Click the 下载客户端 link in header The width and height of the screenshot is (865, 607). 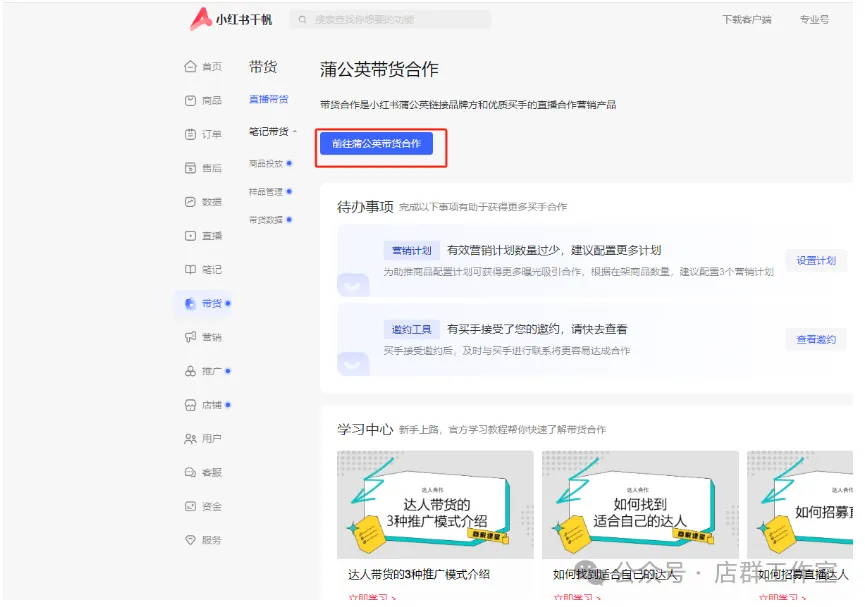point(746,20)
